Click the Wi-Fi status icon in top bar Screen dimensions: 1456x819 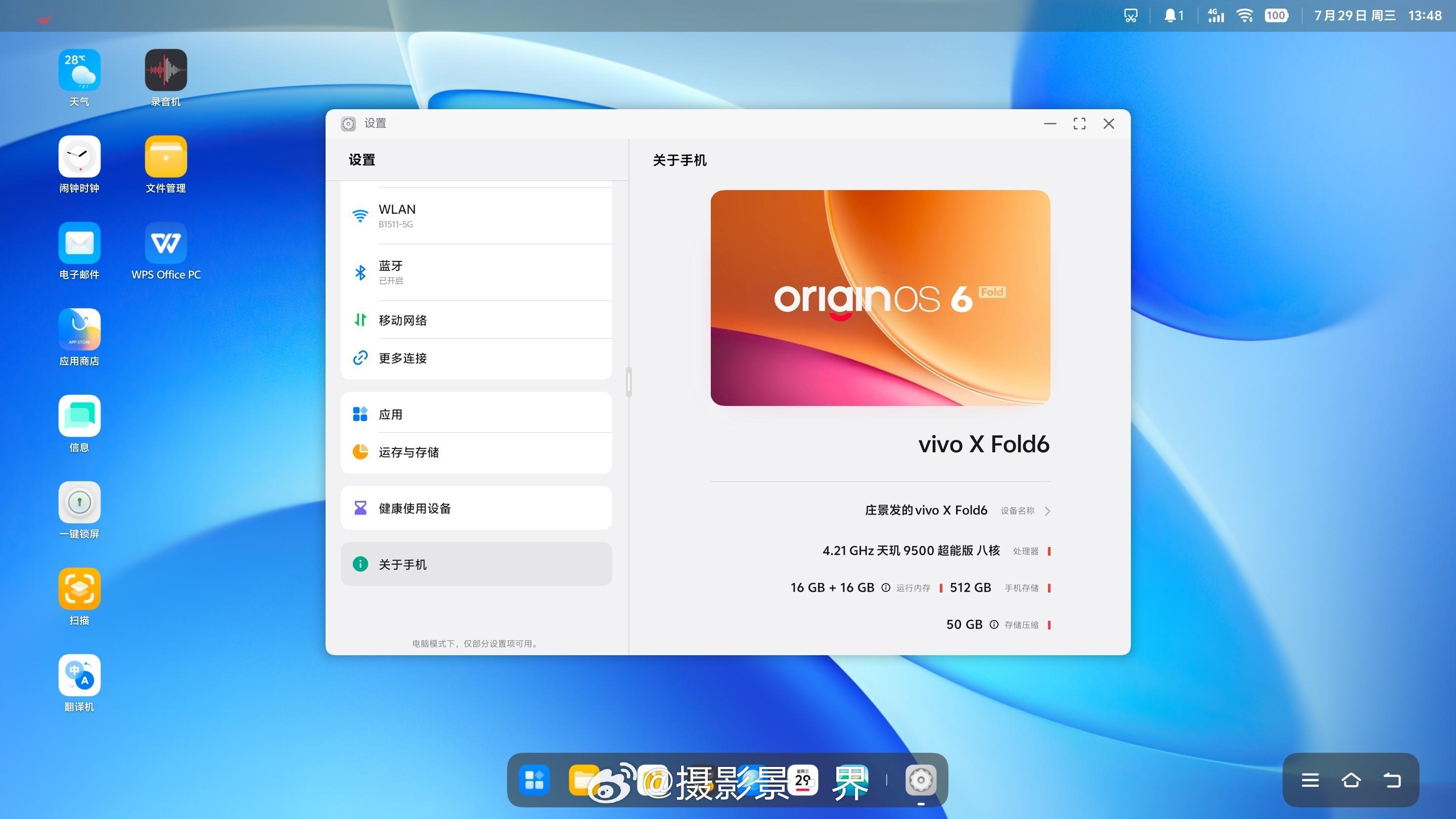pos(1245,16)
